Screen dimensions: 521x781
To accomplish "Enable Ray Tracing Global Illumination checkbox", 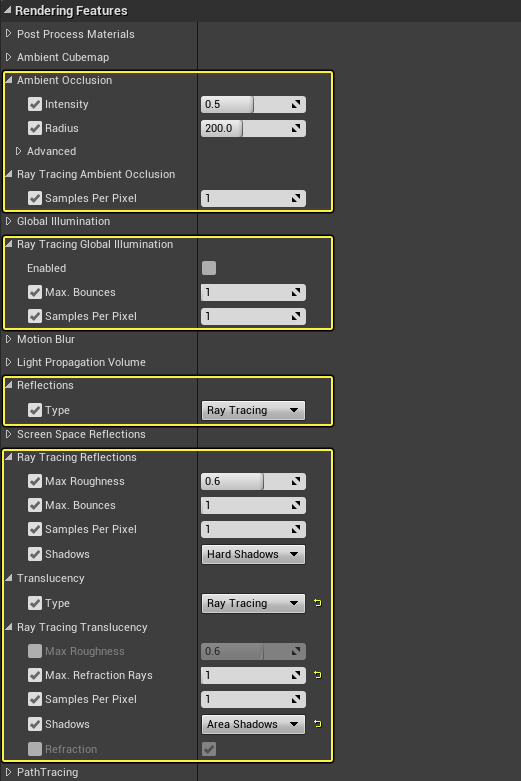I will pyautogui.click(x=209, y=268).
